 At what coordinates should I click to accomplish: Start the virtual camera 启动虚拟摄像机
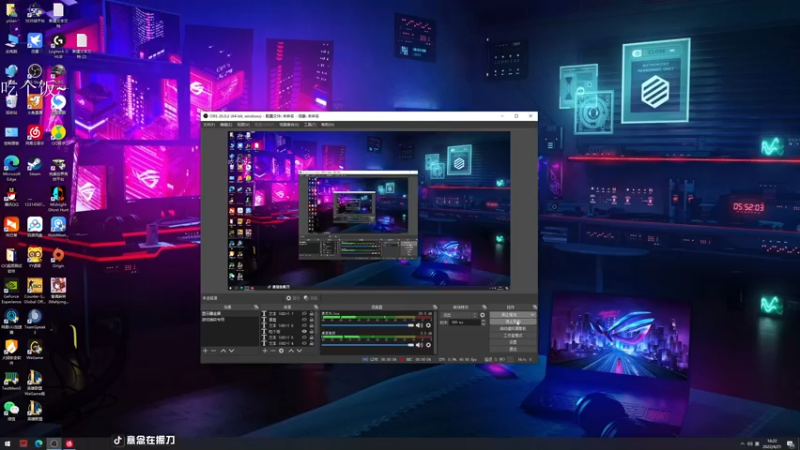pos(513,329)
